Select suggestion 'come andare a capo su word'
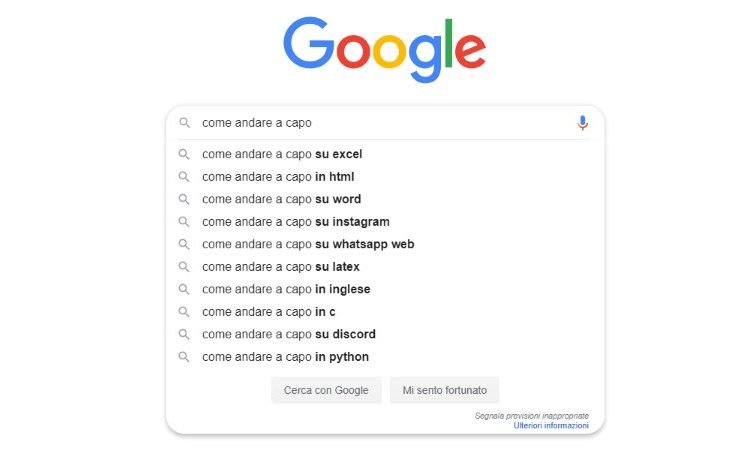The image size is (750, 454). click(385, 199)
